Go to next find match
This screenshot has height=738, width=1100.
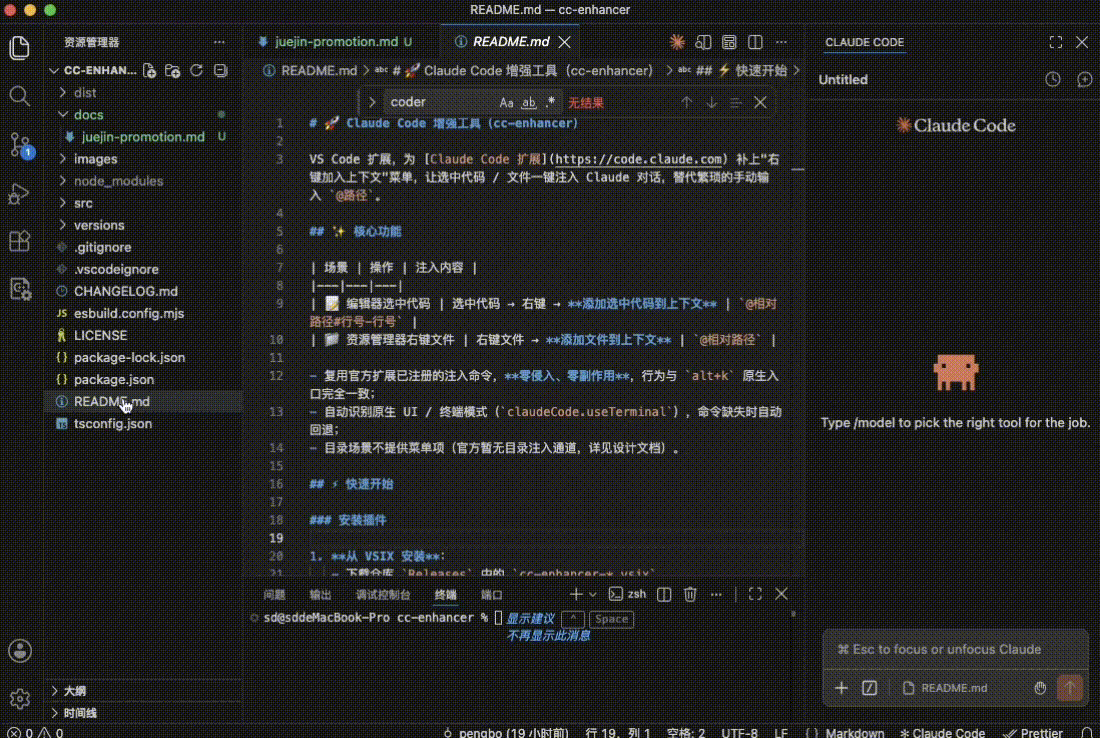click(x=711, y=102)
